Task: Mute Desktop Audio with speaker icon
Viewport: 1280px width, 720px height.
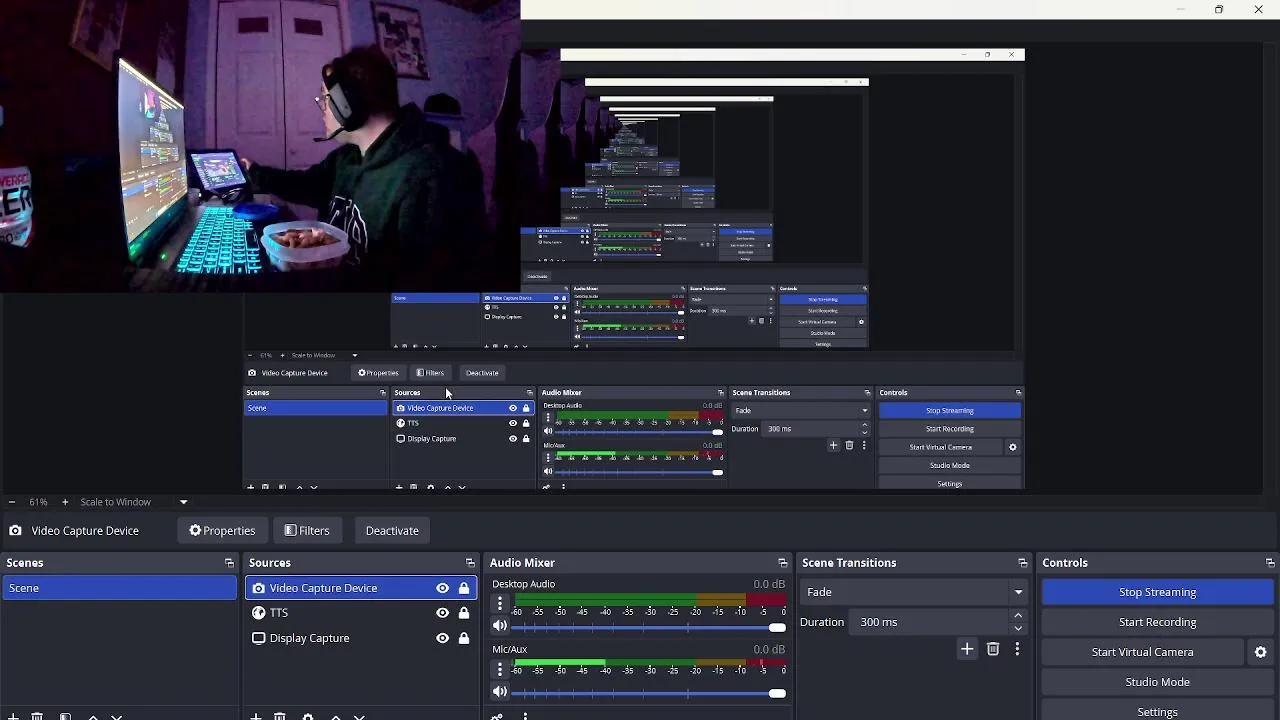Action: coord(500,627)
